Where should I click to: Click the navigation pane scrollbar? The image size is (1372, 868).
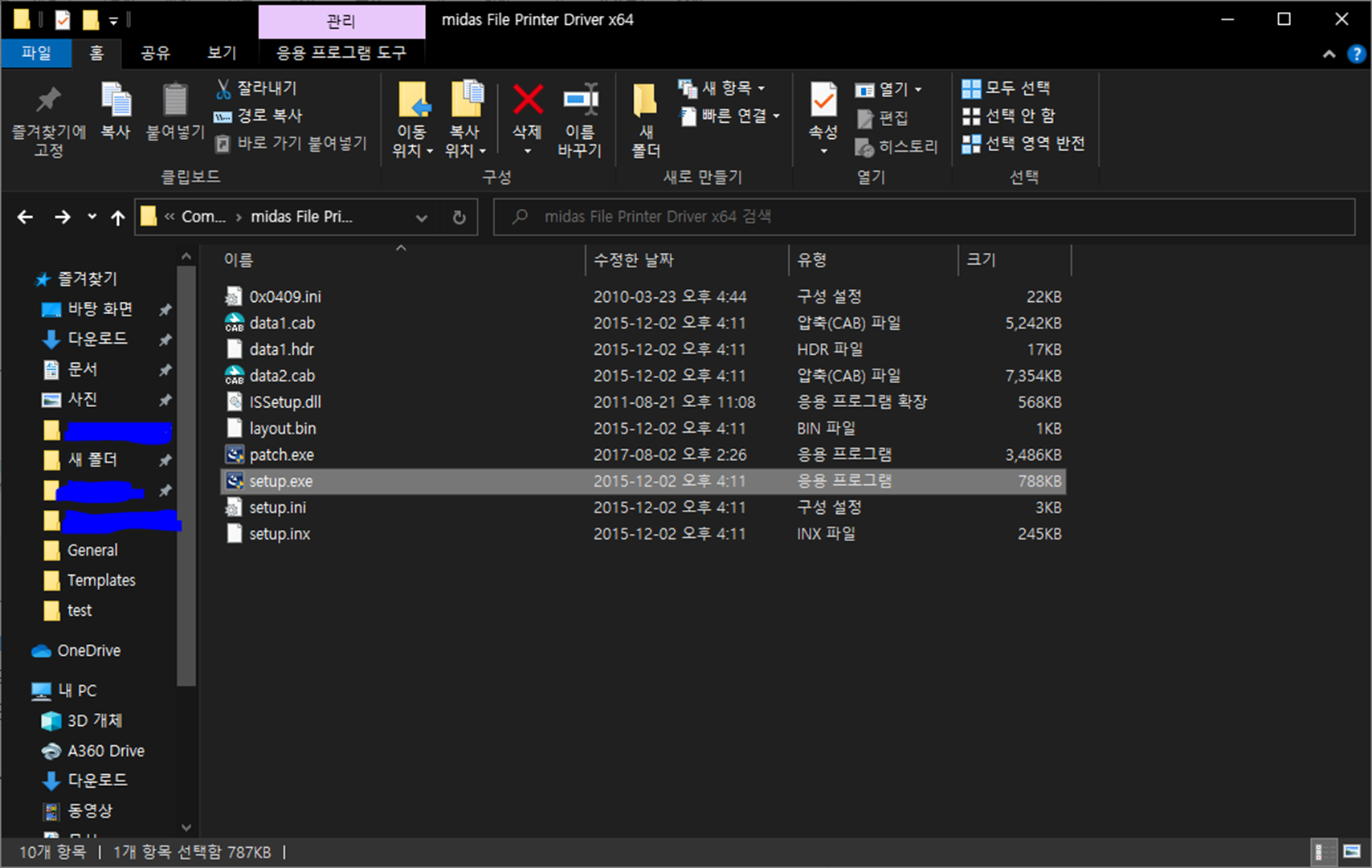tap(186, 475)
